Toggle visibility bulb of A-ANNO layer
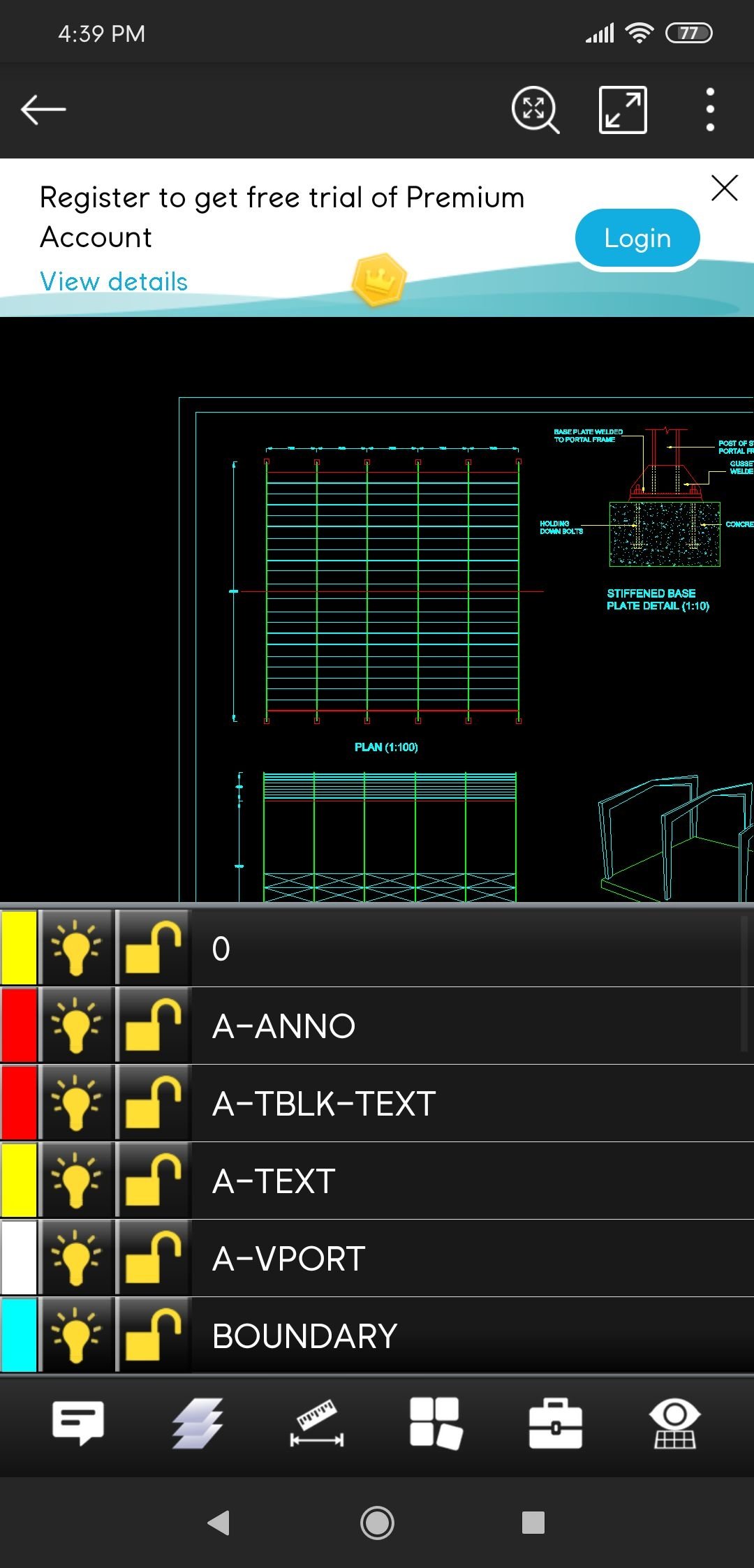 (76, 1026)
